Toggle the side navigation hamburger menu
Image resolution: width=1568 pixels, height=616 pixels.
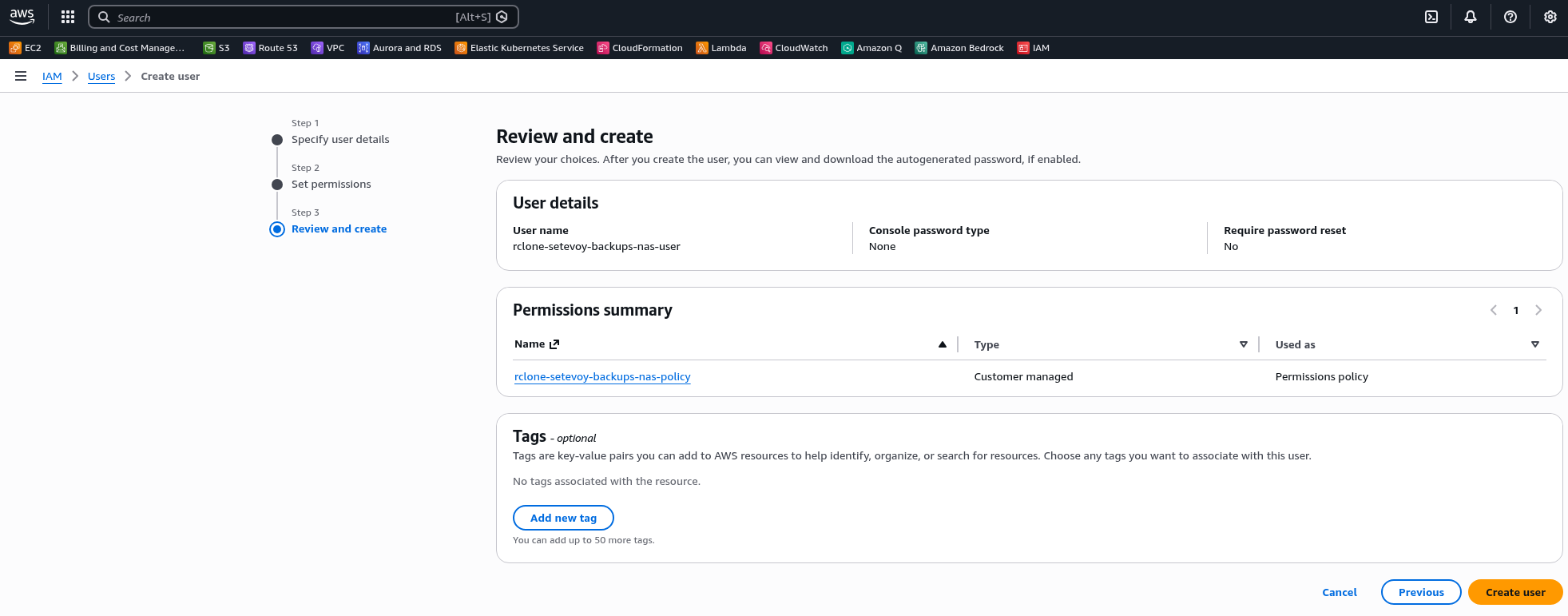(21, 76)
